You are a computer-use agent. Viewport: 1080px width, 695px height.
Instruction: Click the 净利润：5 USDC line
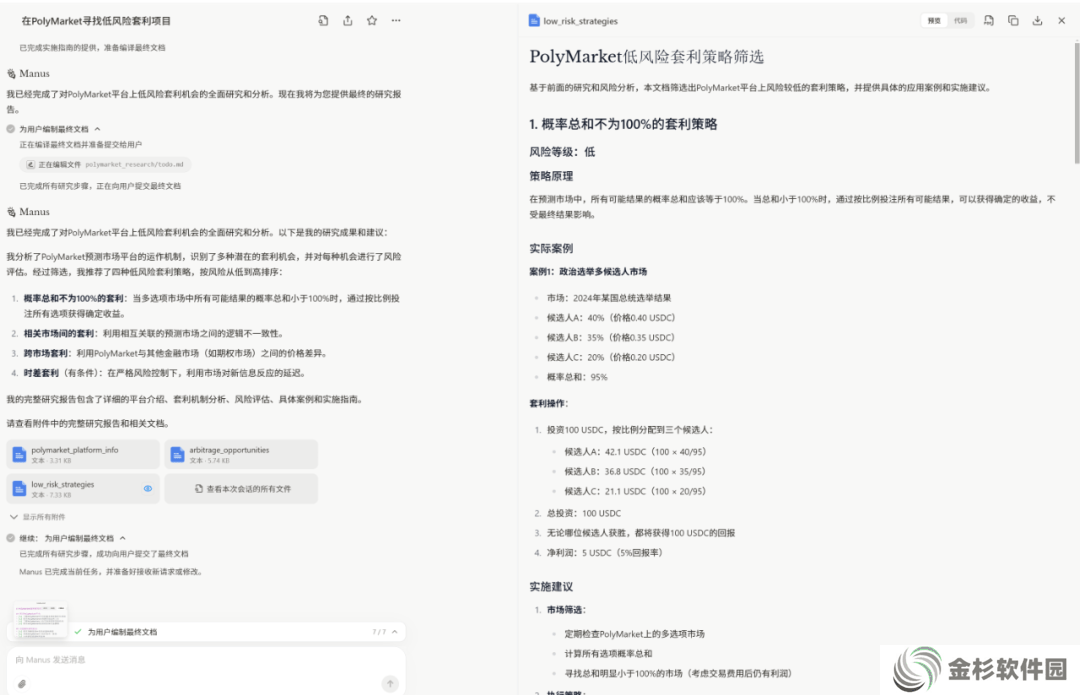pos(605,552)
